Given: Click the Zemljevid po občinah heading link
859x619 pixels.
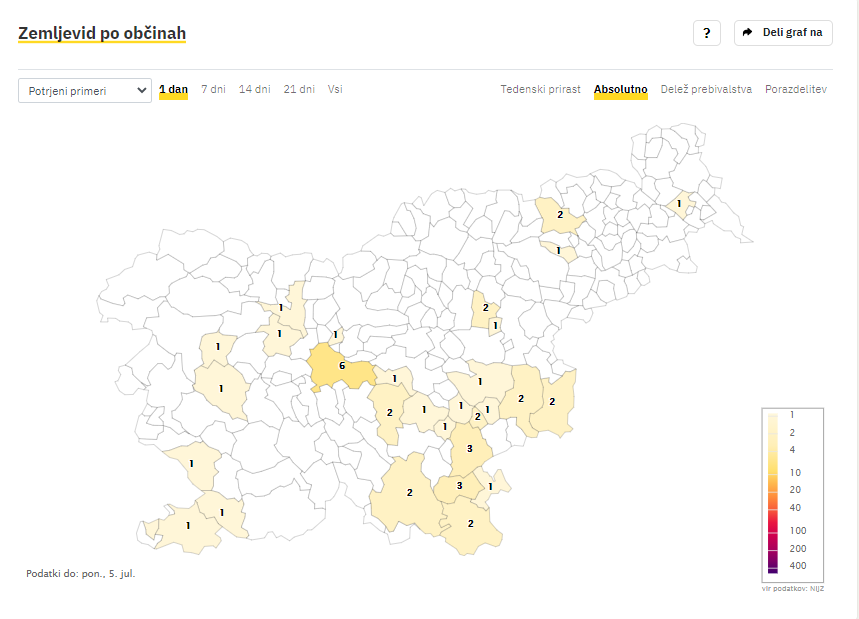Looking at the screenshot, I should pos(102,33).
